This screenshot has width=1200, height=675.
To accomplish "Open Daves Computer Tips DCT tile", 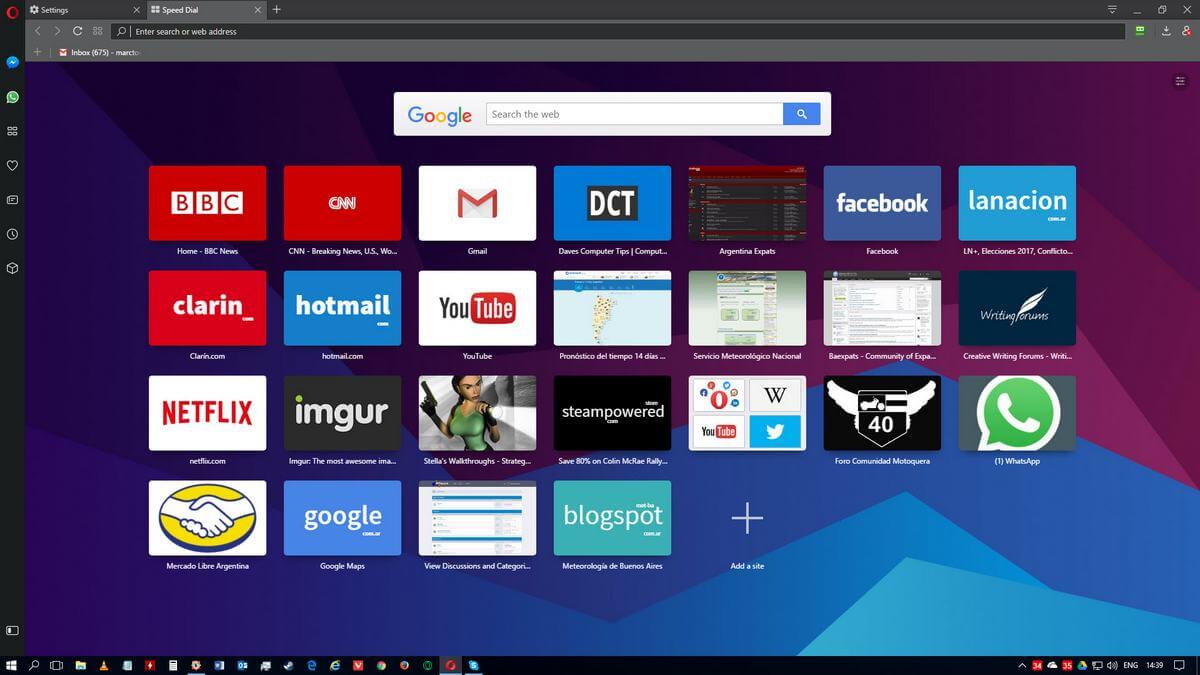I will point(612,203).
